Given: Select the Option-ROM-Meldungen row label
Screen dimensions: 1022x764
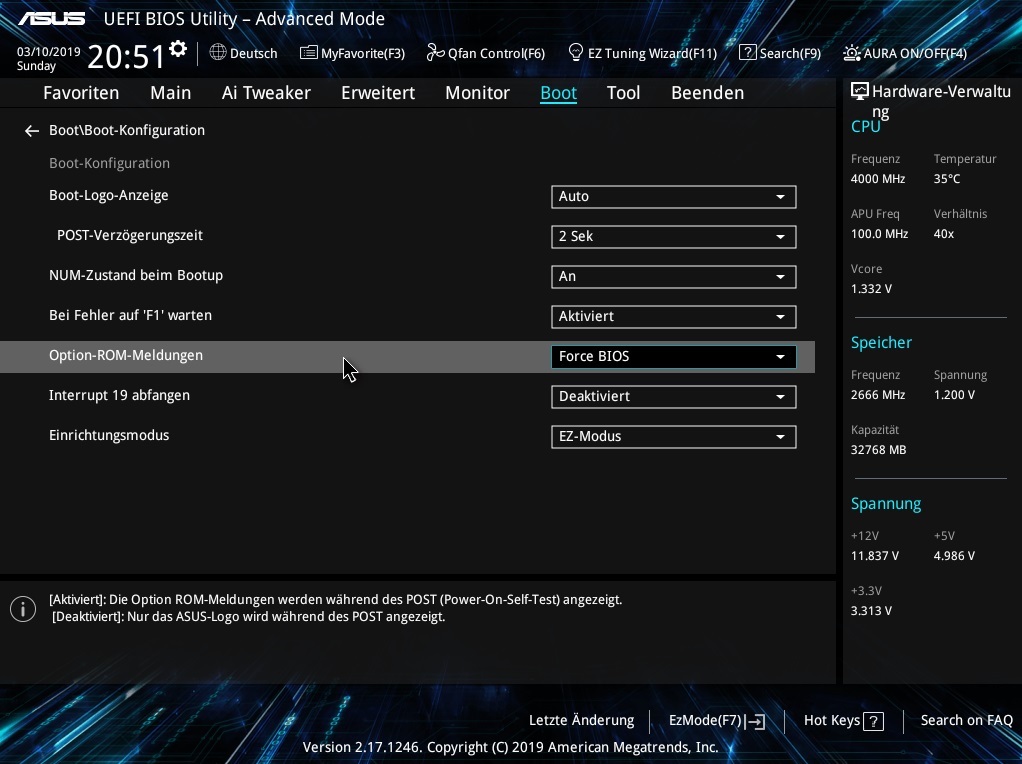Looking at the screenshot, I should tap(126, 355).
